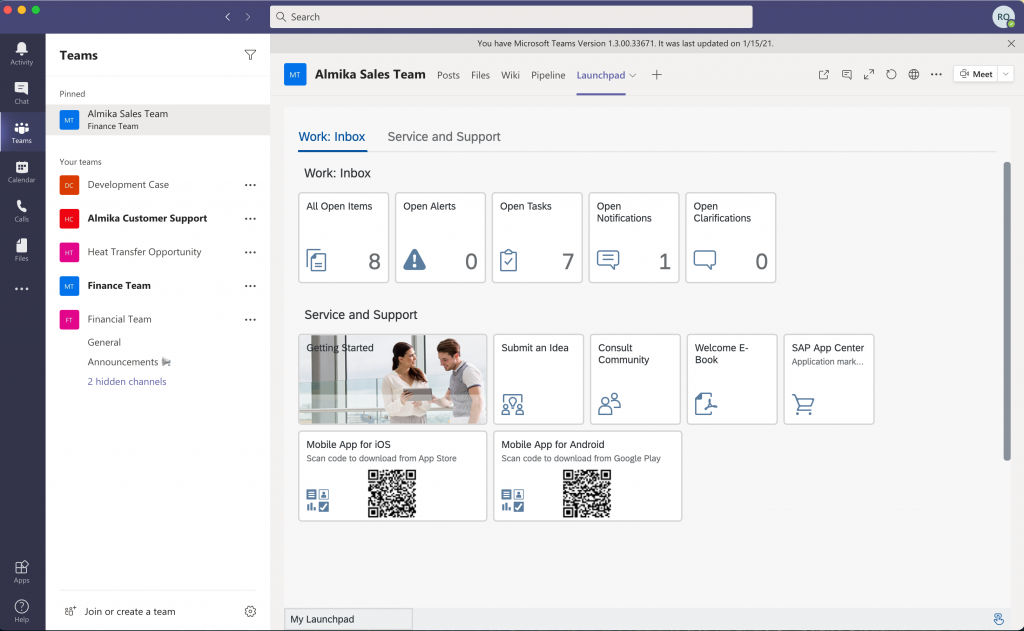This screenshot has width=1024, height=631.
Task: Switch to the Pipeline tab
Action: 548,74
